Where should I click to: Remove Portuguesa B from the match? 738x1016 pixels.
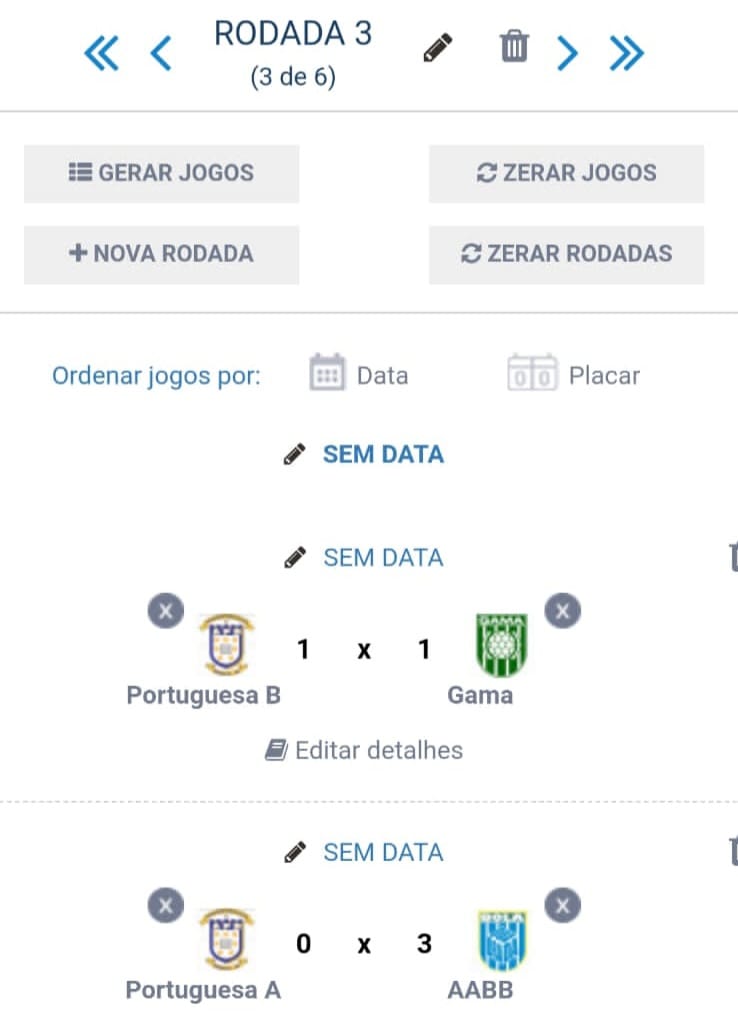pyautogui.click(x=166, y=610)
